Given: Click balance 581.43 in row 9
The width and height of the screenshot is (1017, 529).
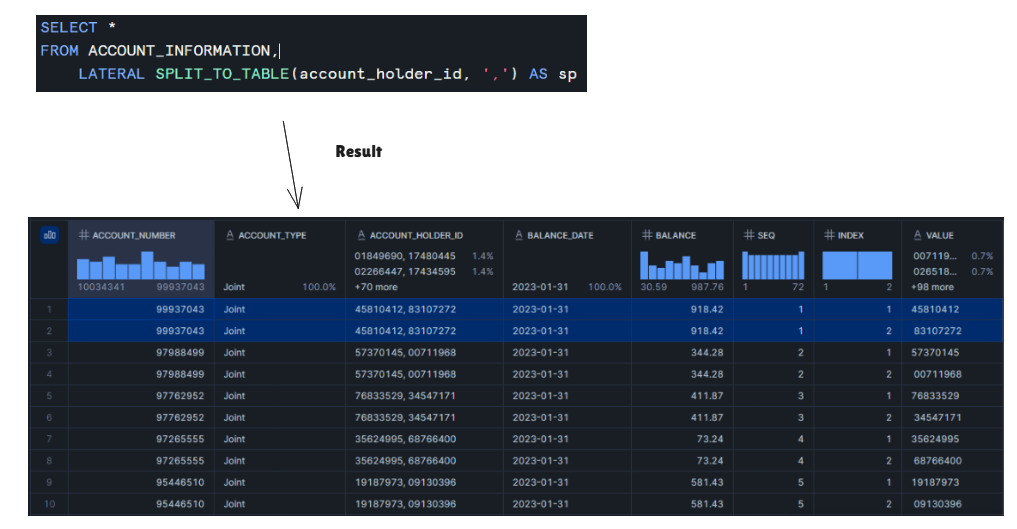Looking at the screenshot, I should (707, 482).
